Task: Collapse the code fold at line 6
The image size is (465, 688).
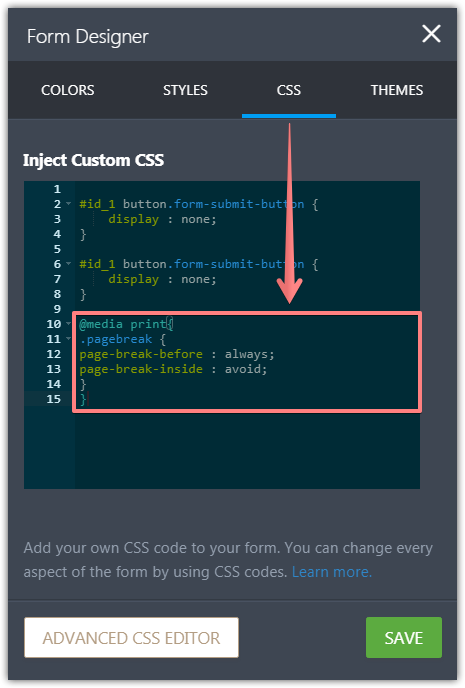Action: tap(68, 264)
